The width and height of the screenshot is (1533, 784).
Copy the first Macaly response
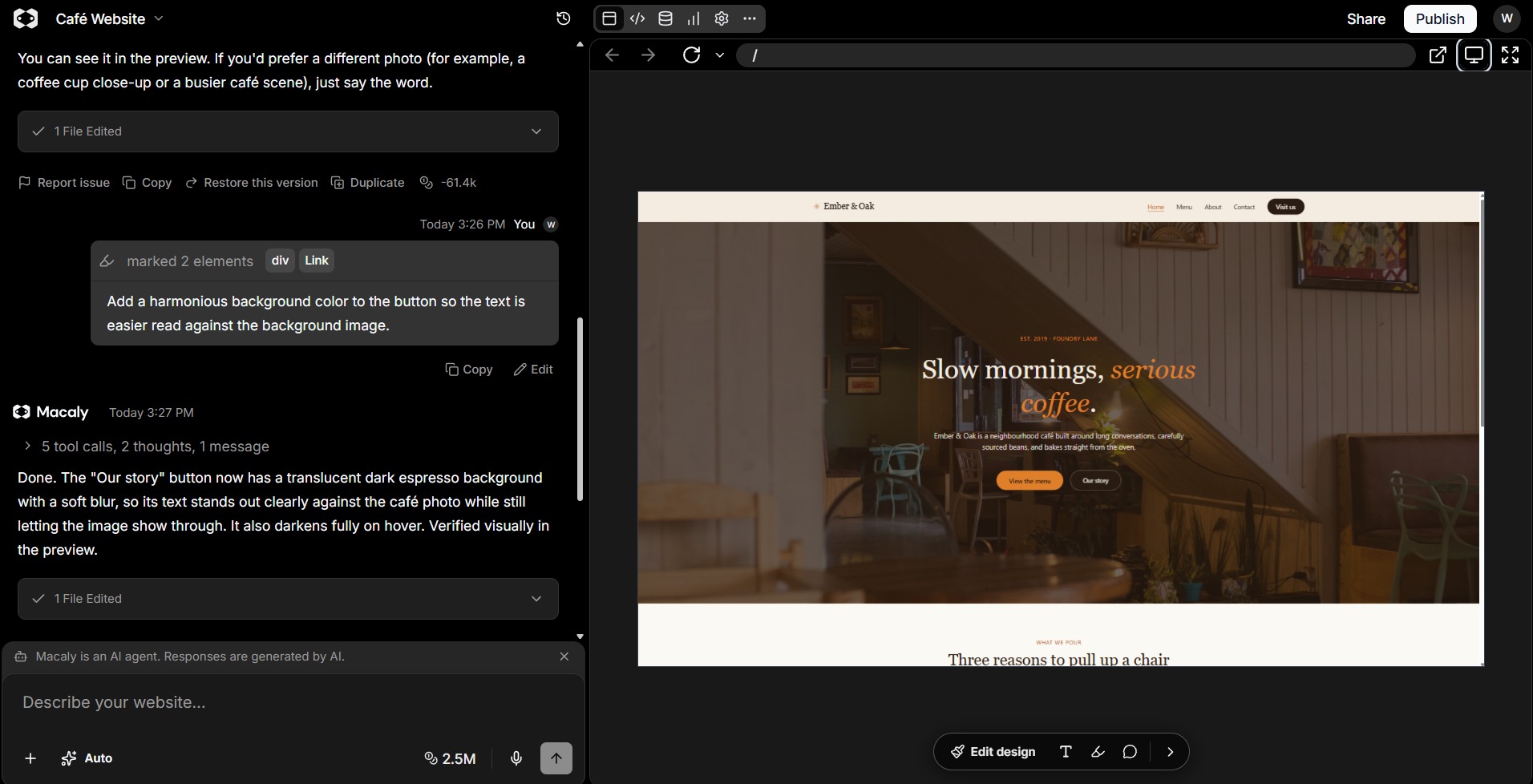[x=147, y=183]
